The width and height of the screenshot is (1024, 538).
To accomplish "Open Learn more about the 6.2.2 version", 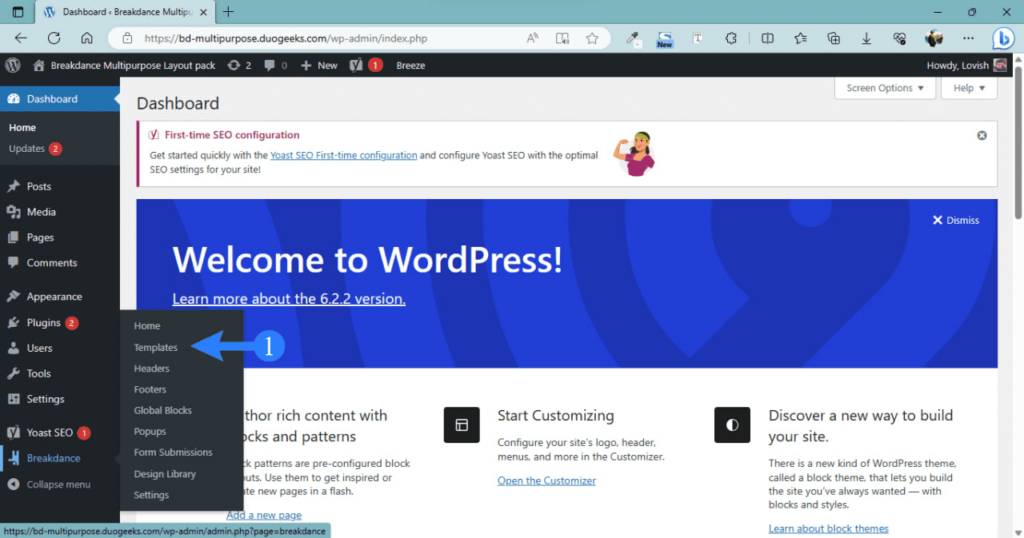I will coord(289,299).
